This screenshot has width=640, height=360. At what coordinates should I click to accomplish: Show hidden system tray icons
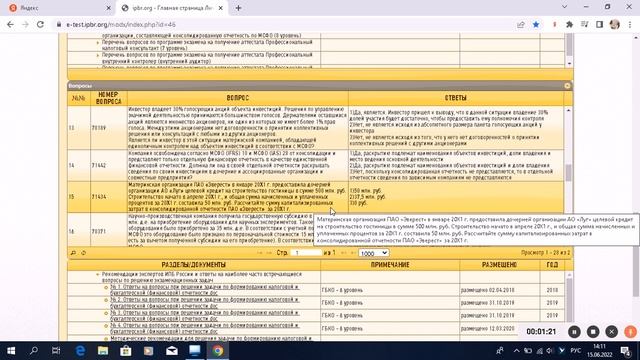(x=516, y=351)
